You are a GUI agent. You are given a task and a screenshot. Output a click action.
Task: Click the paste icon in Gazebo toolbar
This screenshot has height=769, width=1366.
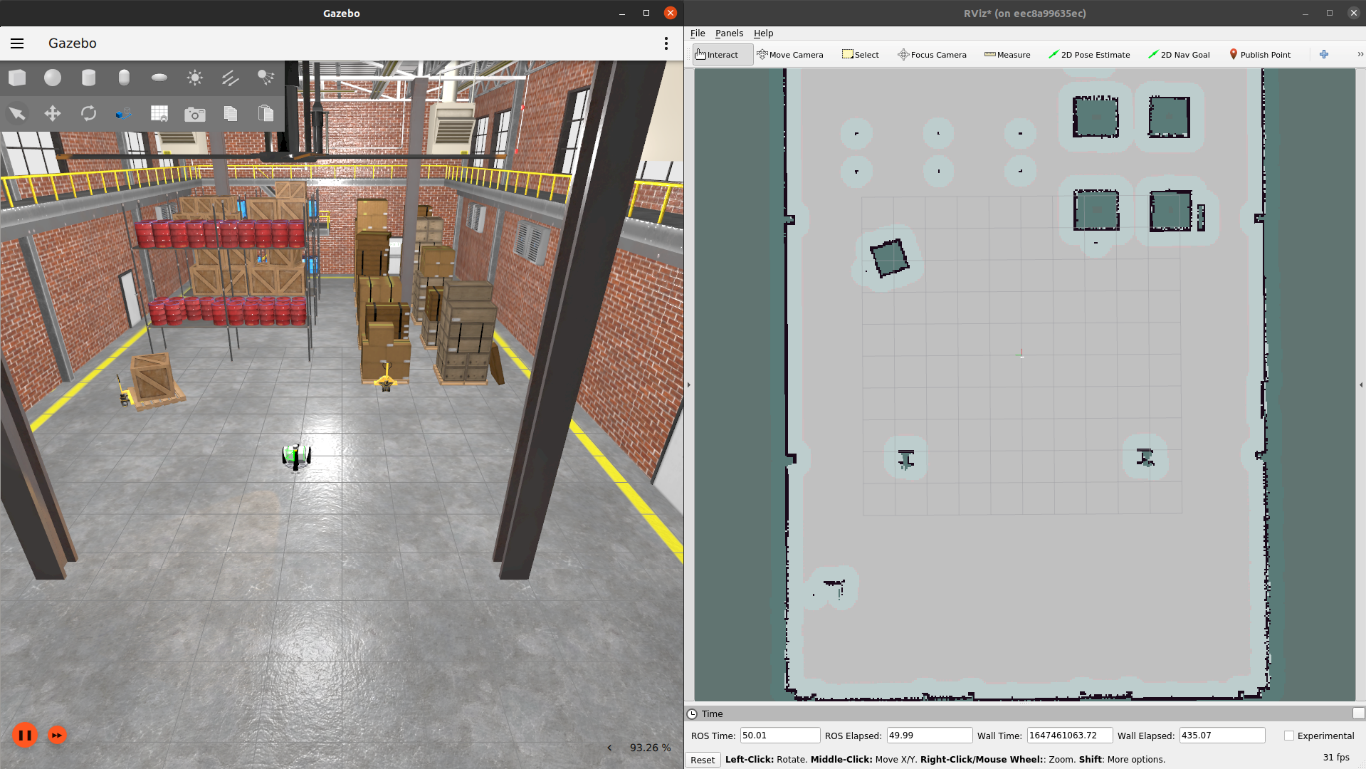tap(266, 114)
